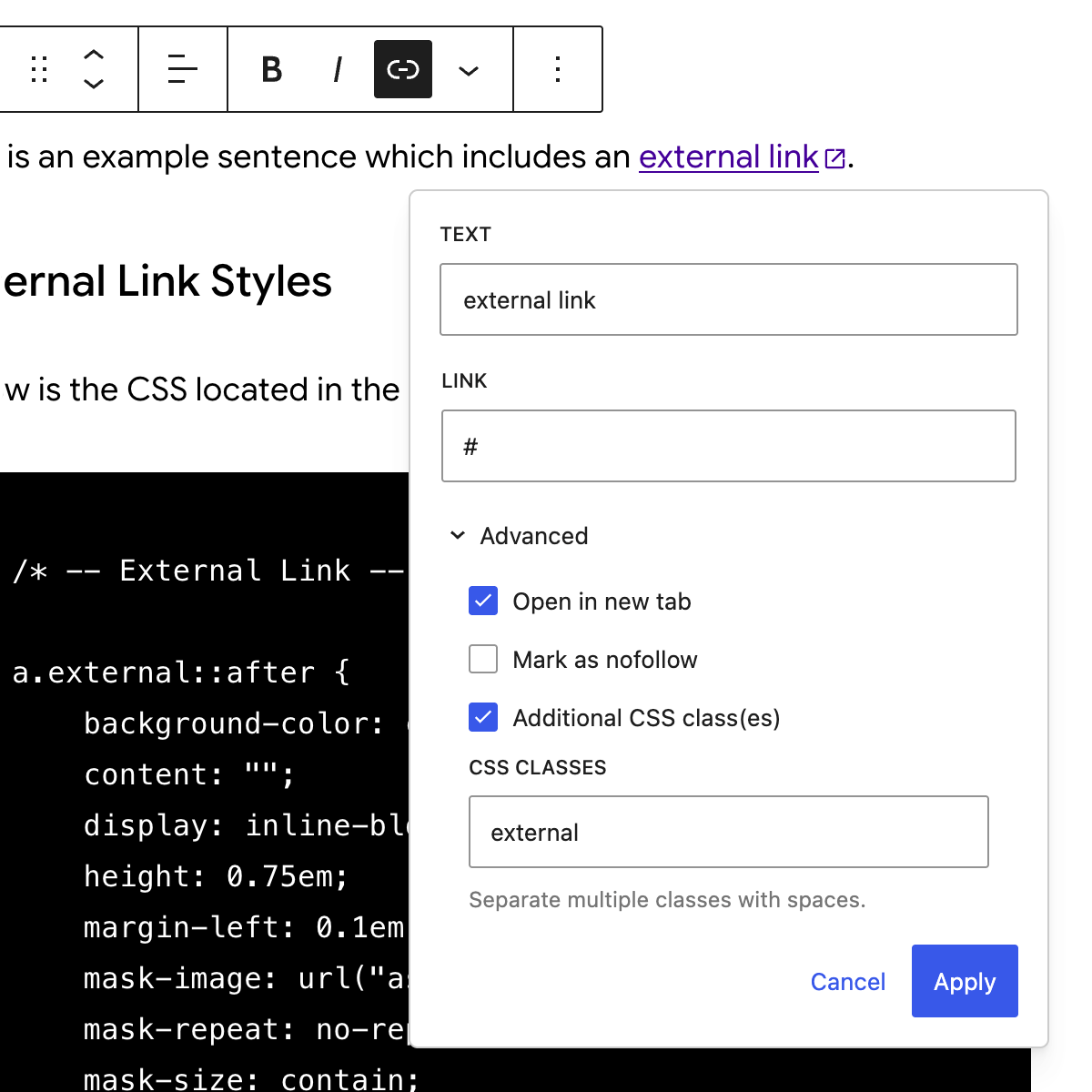Grab the block drag handle
1092x1092 pixels.
(38, 69)
